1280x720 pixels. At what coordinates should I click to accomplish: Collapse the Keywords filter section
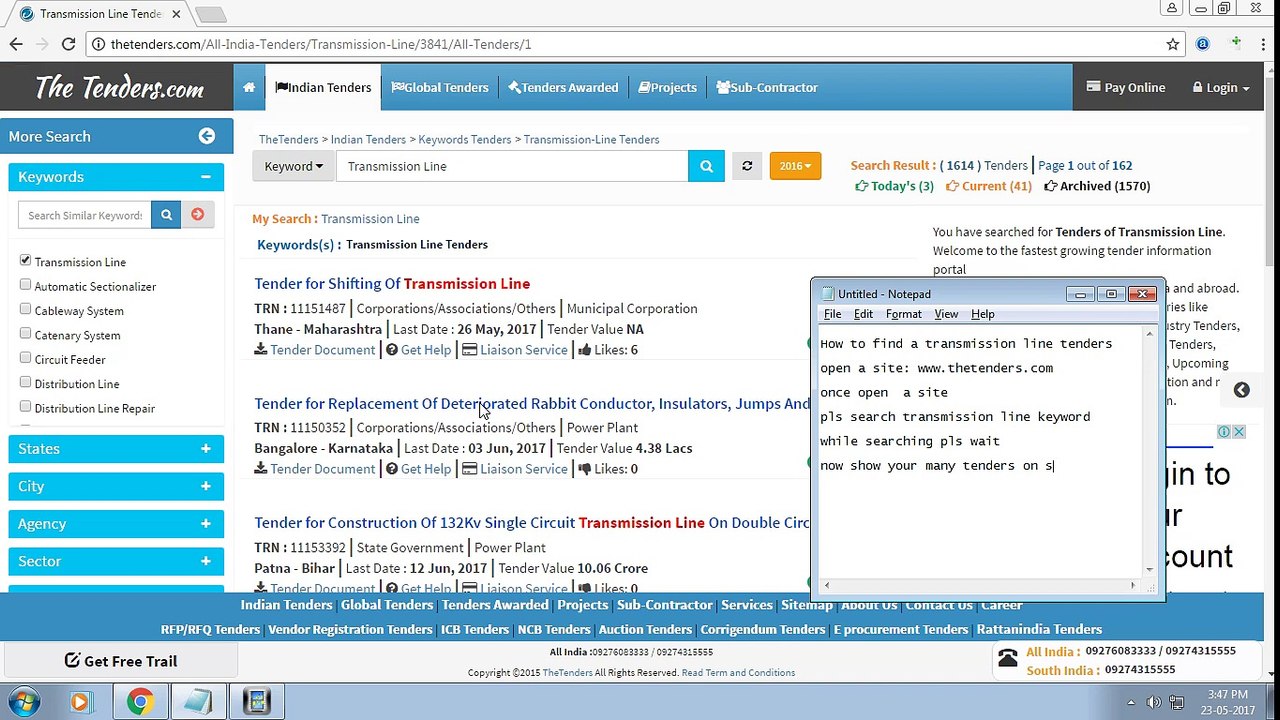click(205, 177)
